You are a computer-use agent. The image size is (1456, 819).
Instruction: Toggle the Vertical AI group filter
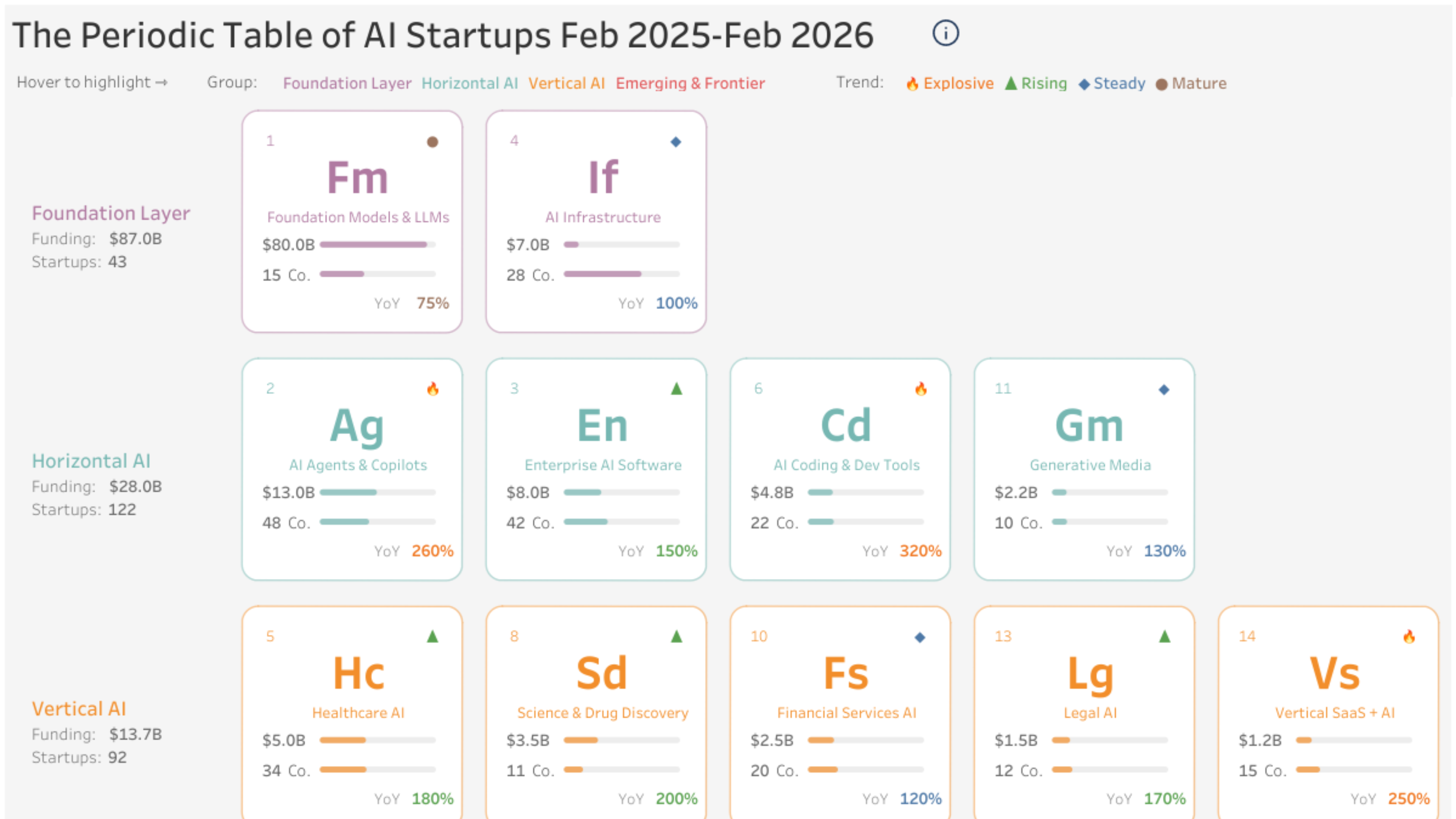coord(567,83)
